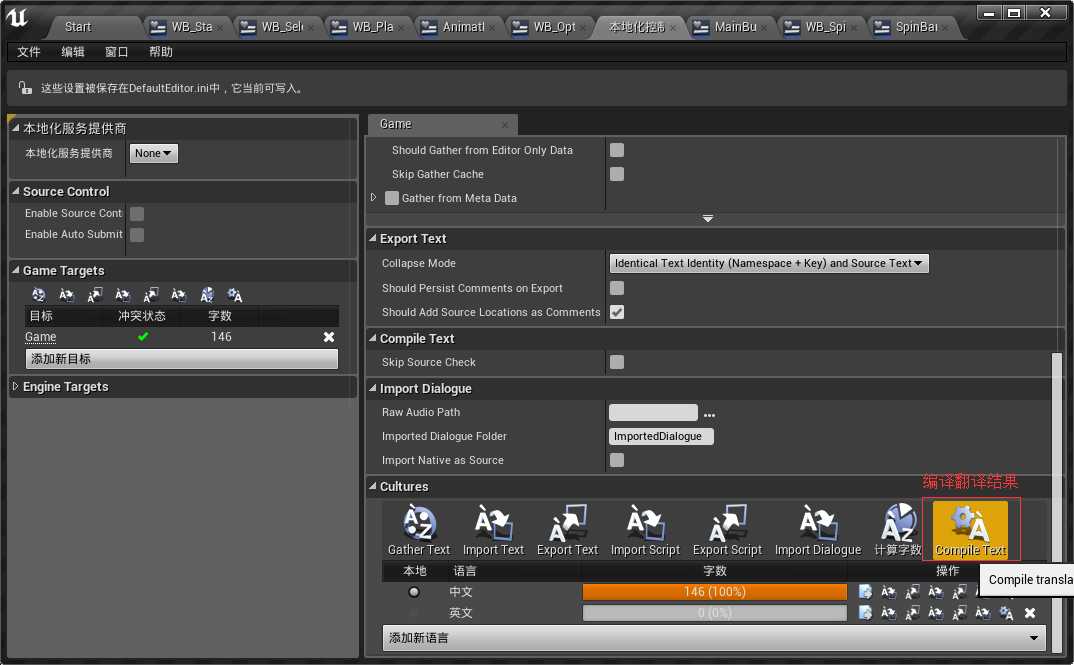Toggle Skip Source Check checkbox
The width and height of the screenshot is (1074, 665).
[x=617, y=362]
